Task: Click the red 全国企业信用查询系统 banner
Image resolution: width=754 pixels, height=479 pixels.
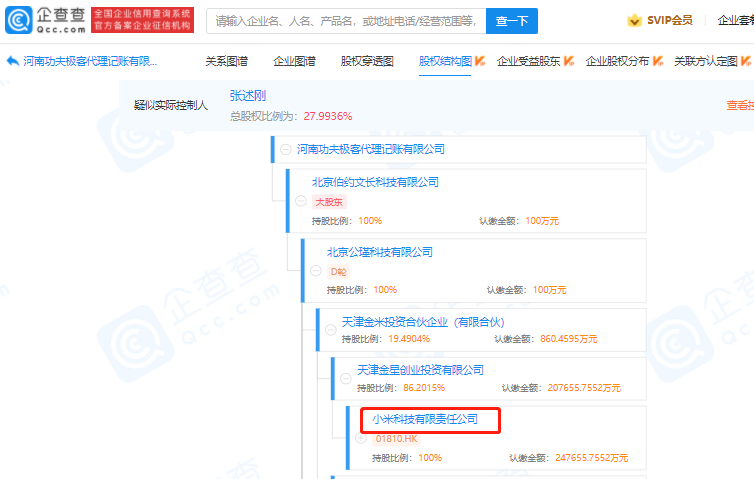Action: [x=142, y=20]
